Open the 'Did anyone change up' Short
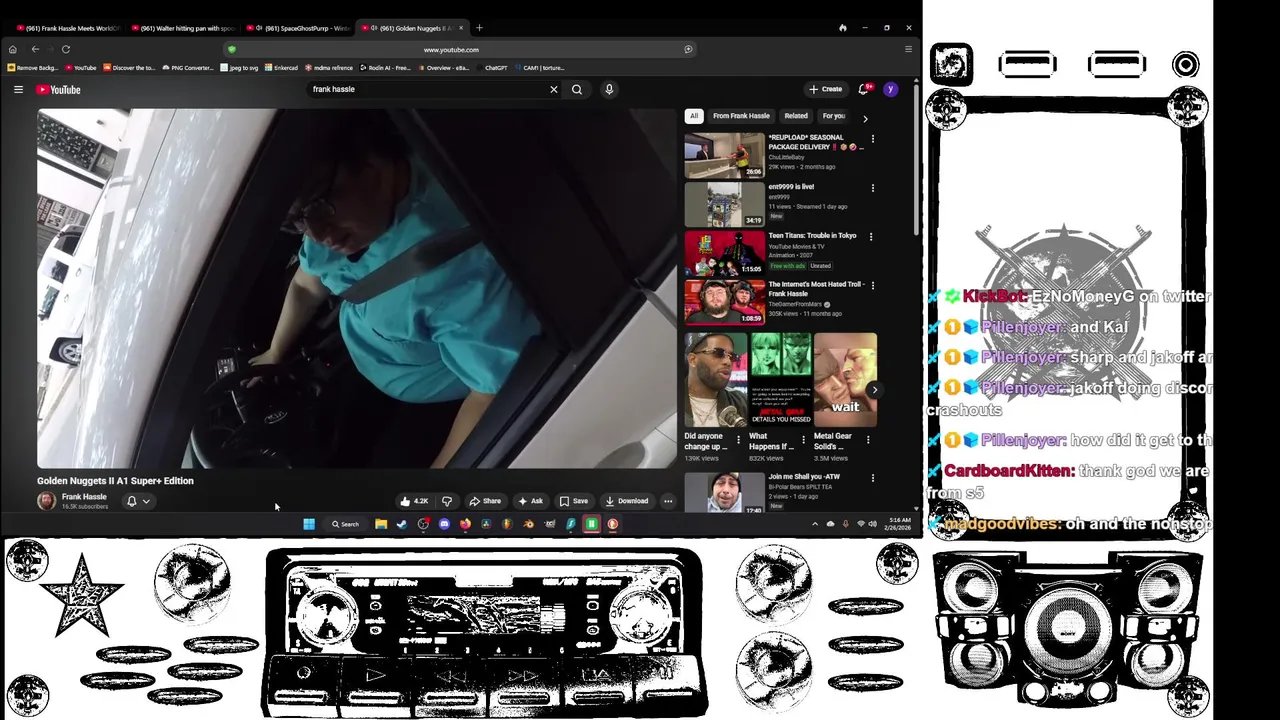The image size is (1280, 720). 715,380
